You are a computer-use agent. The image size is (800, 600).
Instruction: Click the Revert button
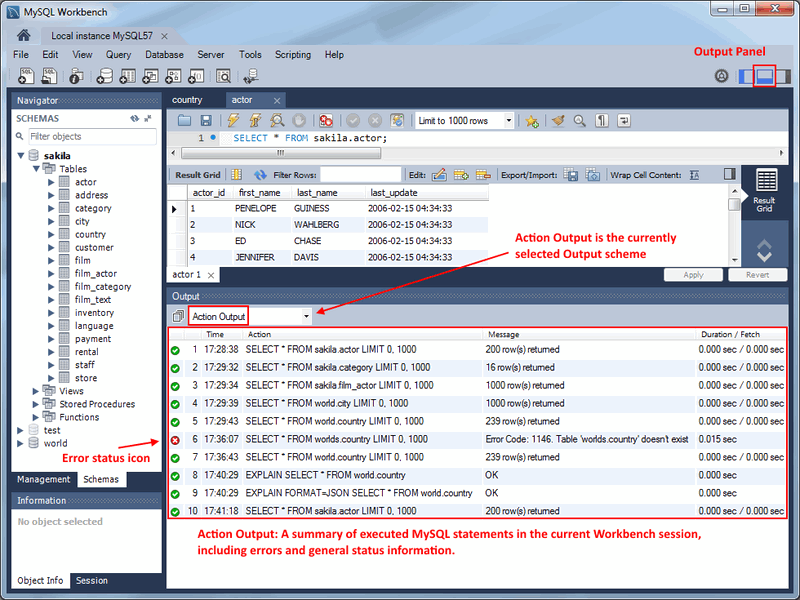point(757,275)
